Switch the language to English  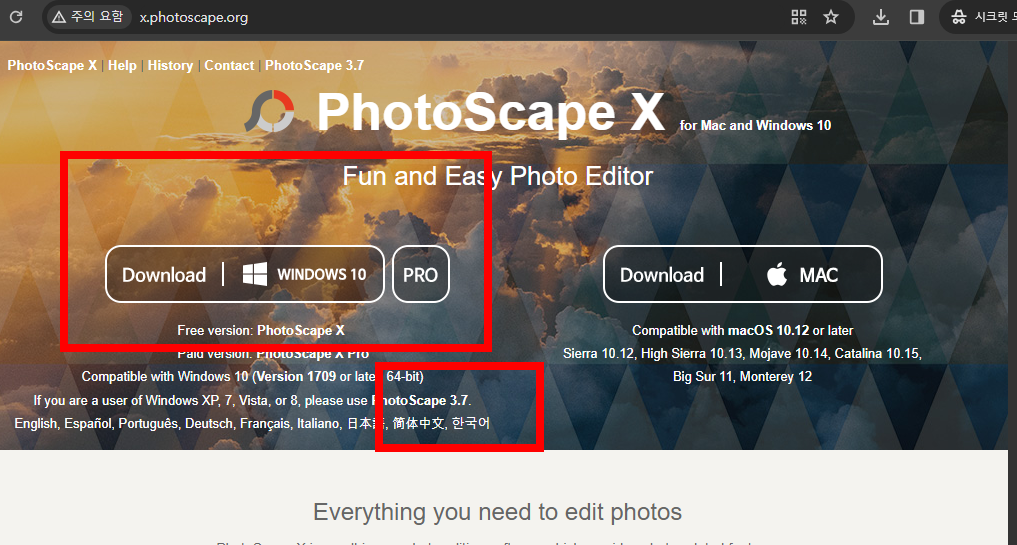point(37,424)
